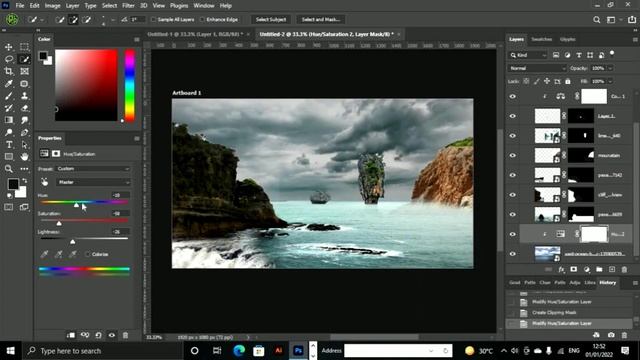Open the search icon in the options bar
Image resolution: width=640 pixels, height=360 pixels.
(x=597, y=19)
